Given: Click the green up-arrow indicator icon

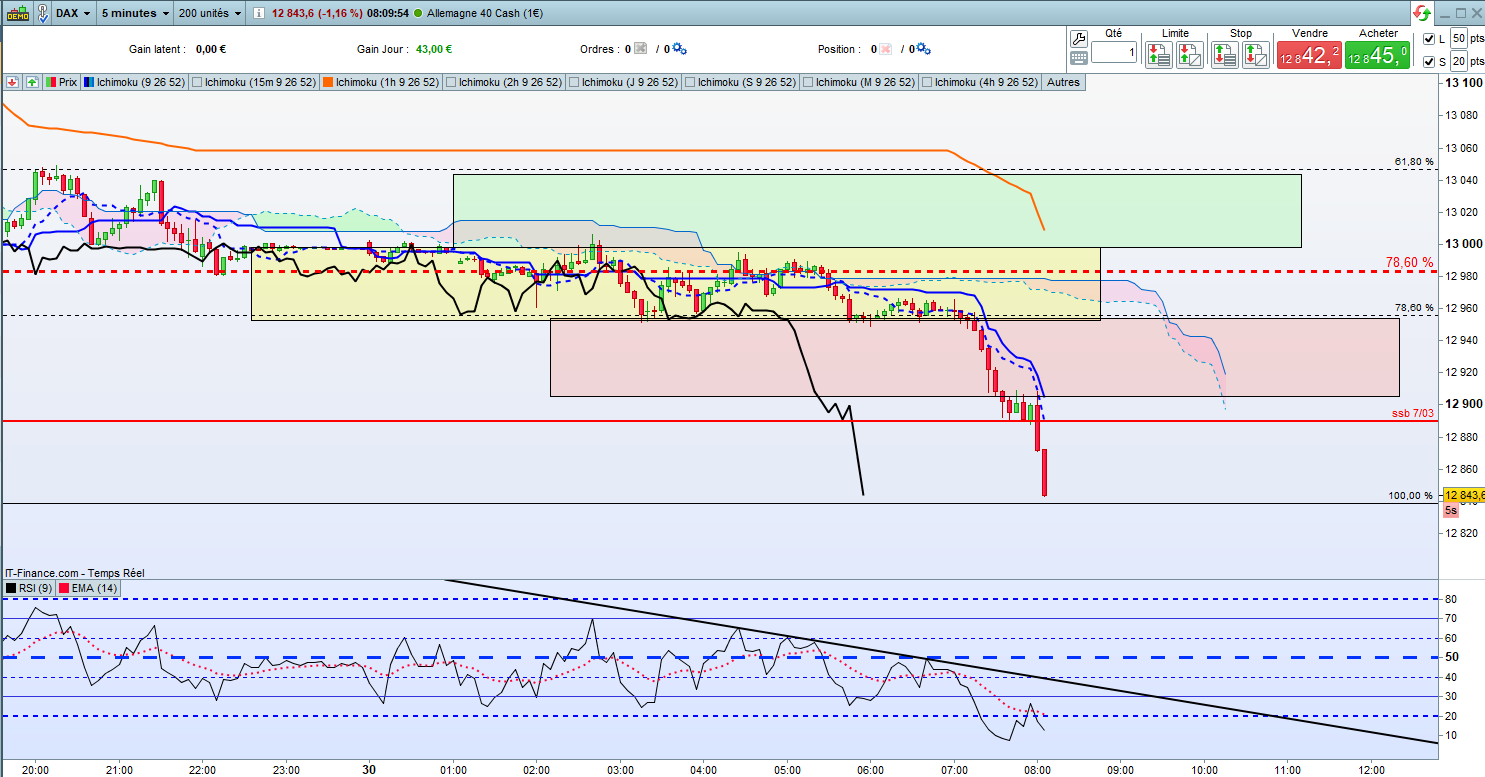Looking at the screenshot, I should pos(33,82).
